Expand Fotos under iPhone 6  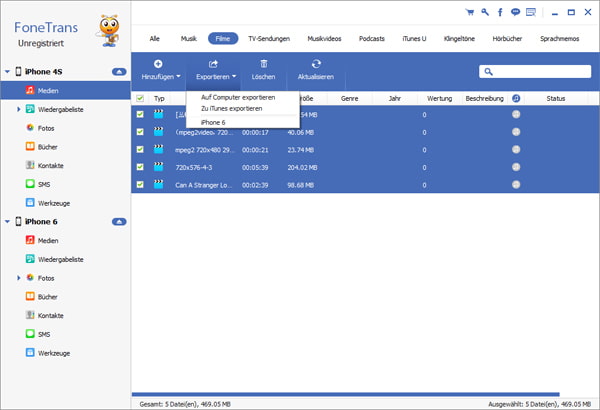18,278
